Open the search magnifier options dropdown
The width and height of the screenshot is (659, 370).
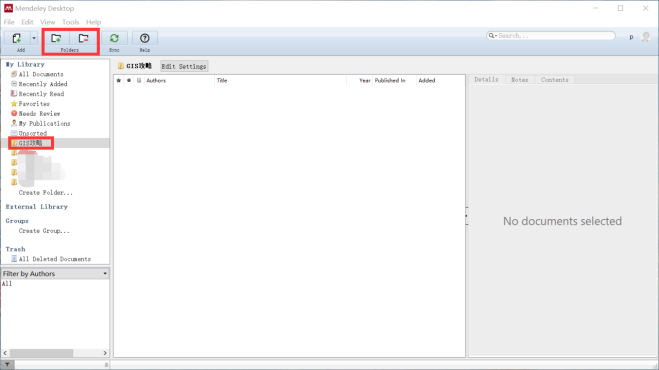click(492, 36)
